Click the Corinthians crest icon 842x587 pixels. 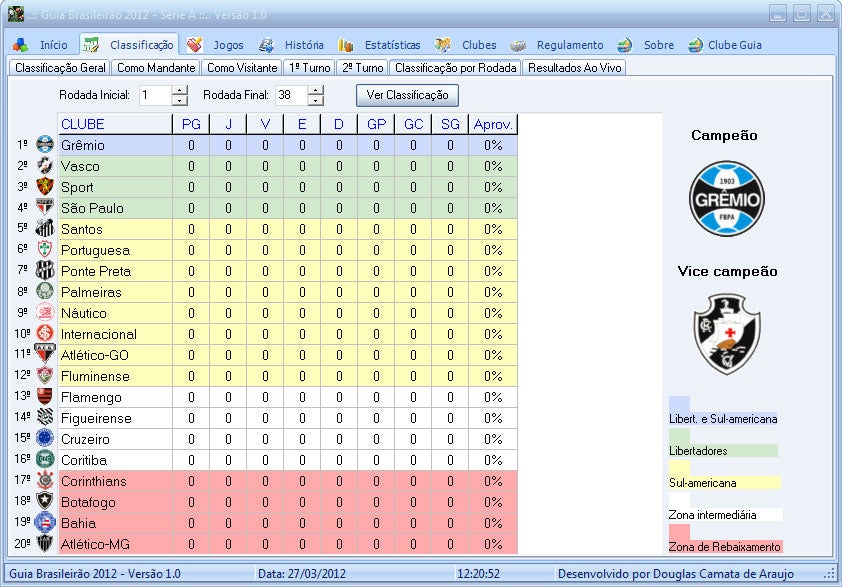[45, 480]
